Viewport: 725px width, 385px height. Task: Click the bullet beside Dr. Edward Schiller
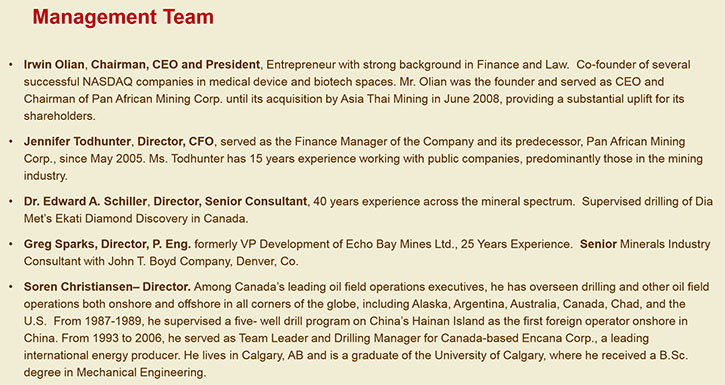pyautogui.click(x=11, y=202)
